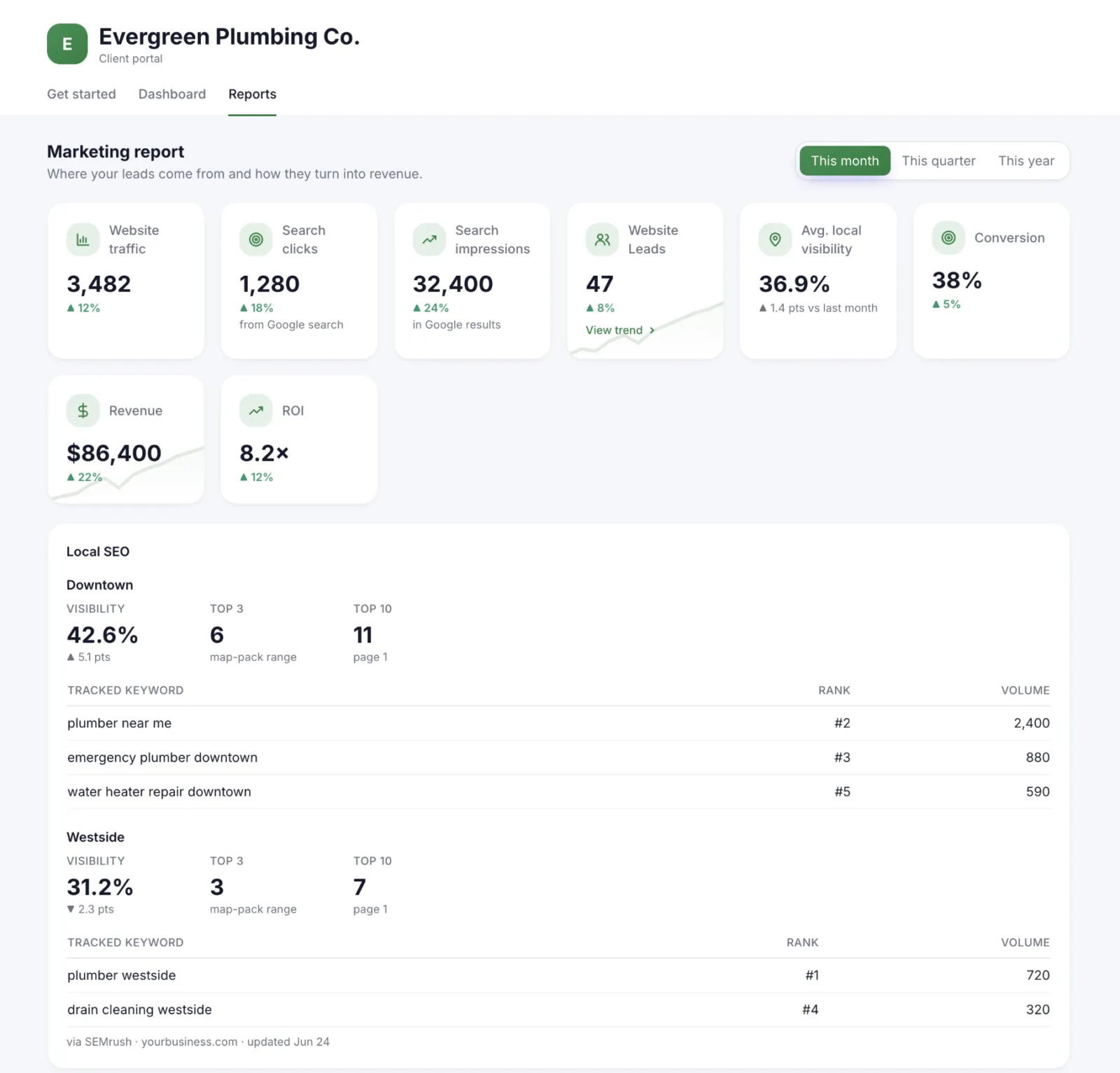Click the Search clicks target icon
The image size is (1120, 1073).
click(x=256, y=239)
